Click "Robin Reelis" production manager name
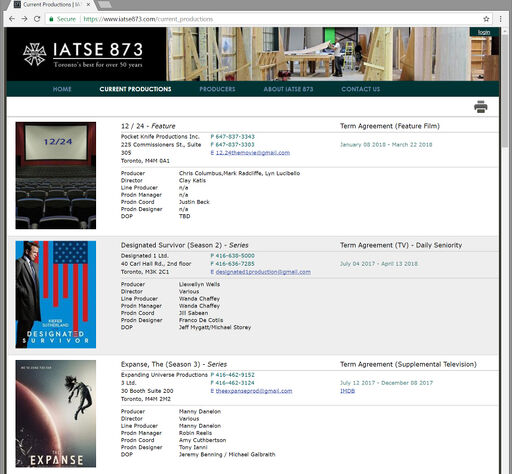The width and height of the screenshot is (512, 474). point(195,433)
